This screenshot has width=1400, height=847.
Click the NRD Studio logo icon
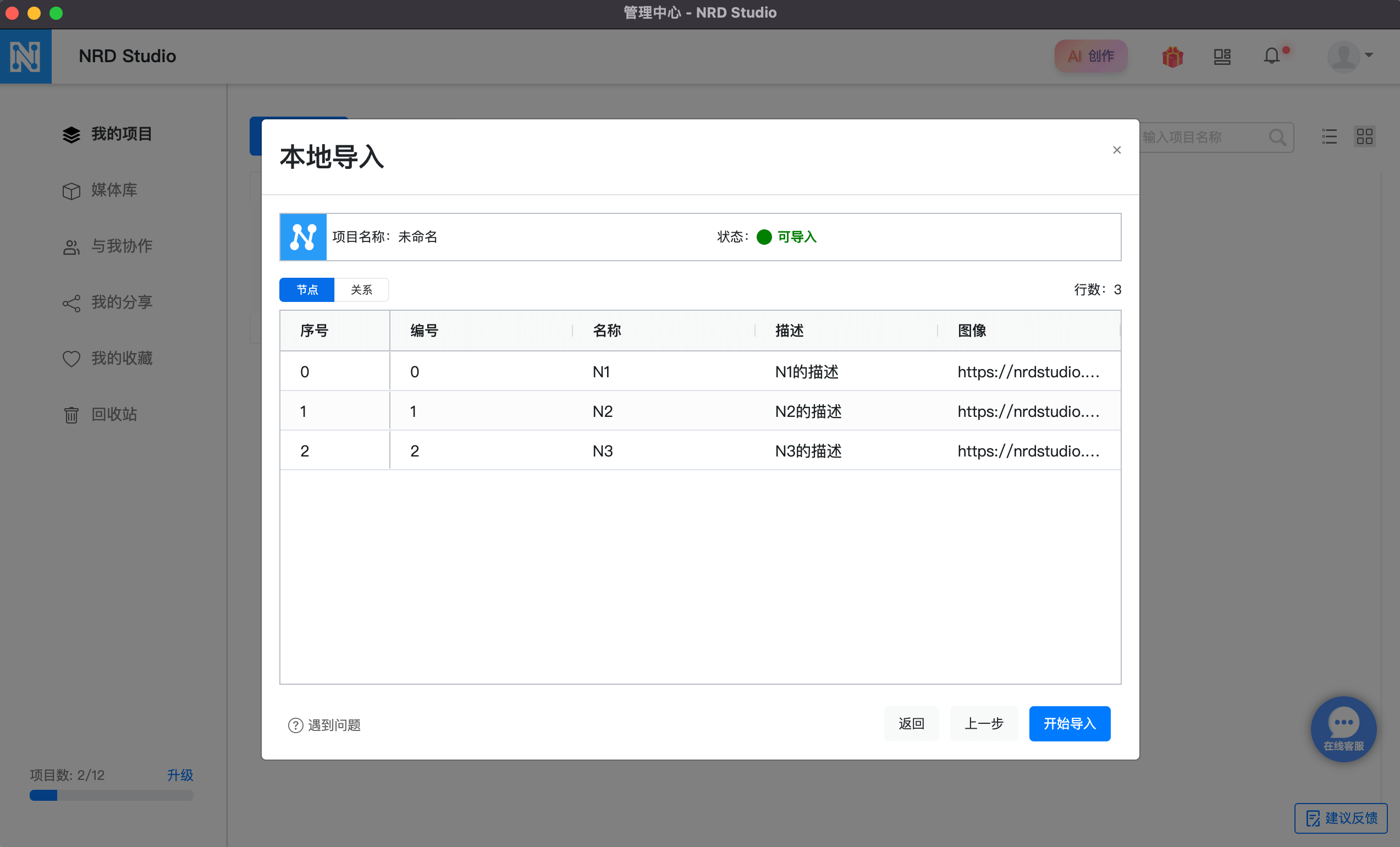[x=25, y=56]
